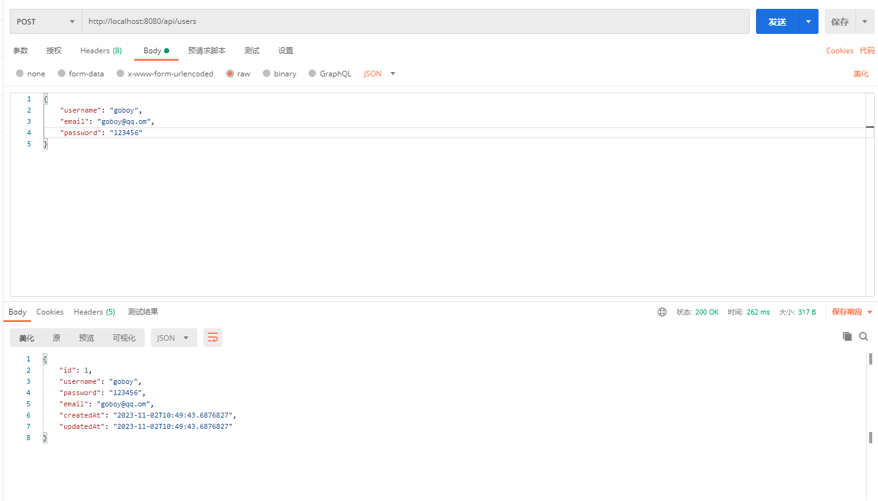Screen dimensions: 878x501
Task: Copy the response body with the copy icon
Action: click(x=847, y=336)
